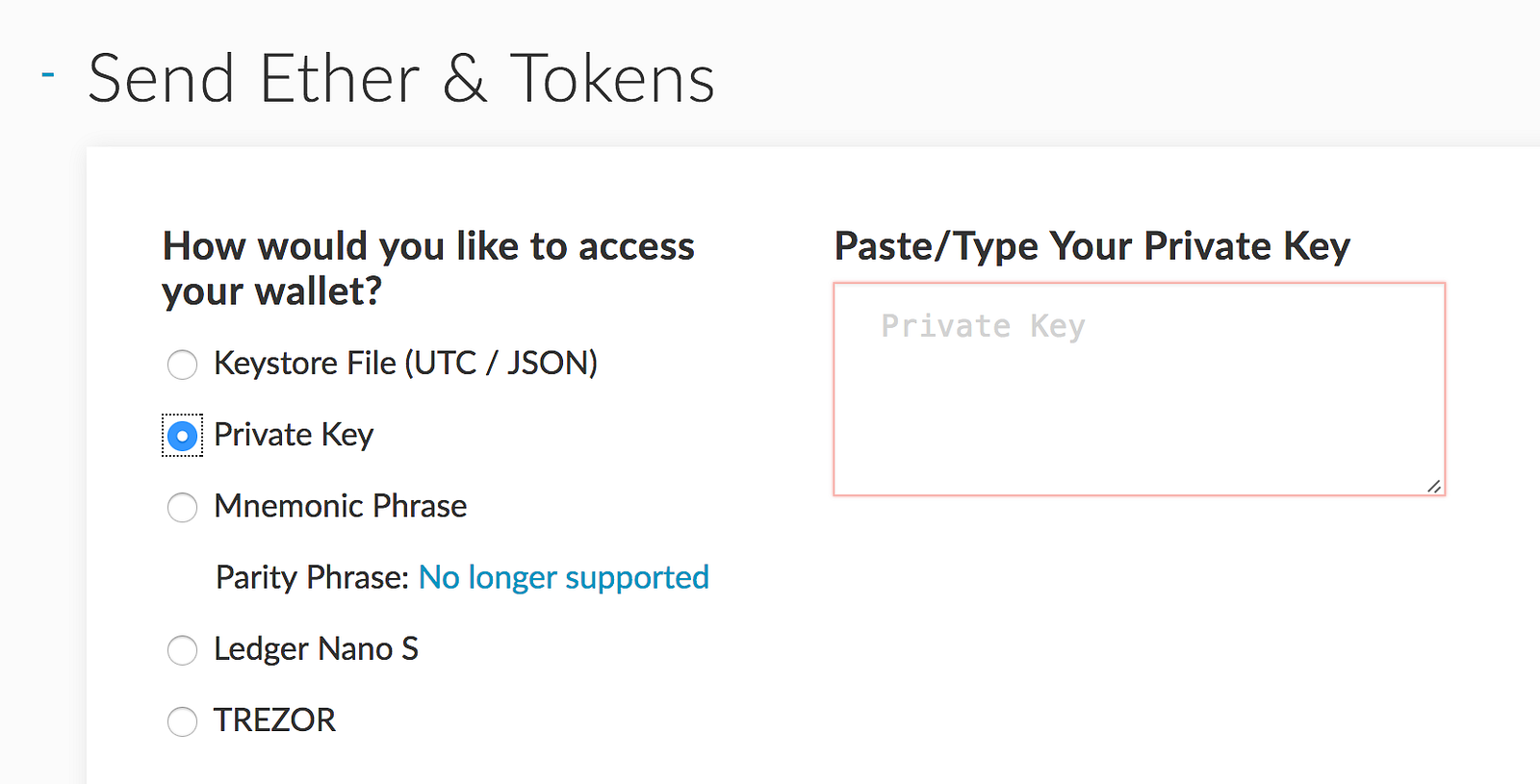Click the blank panel area below the private key box

pyautogui.click(x=1139, y=635)
